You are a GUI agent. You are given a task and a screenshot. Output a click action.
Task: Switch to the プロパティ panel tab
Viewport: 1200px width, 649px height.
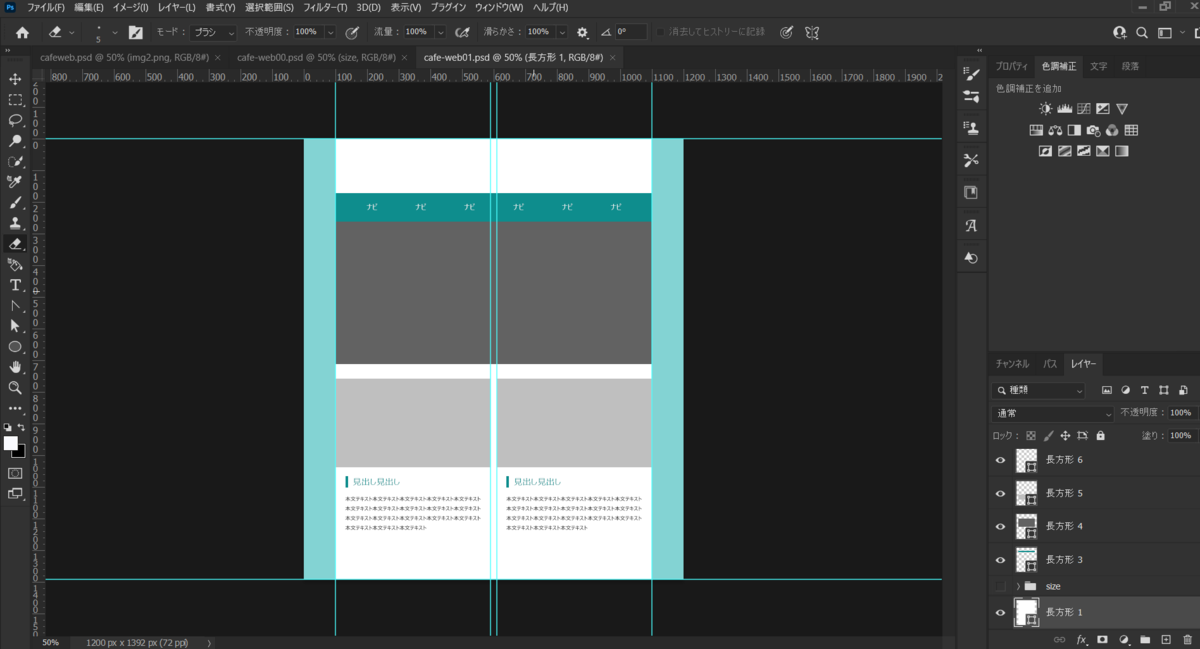pos(1011,66)
